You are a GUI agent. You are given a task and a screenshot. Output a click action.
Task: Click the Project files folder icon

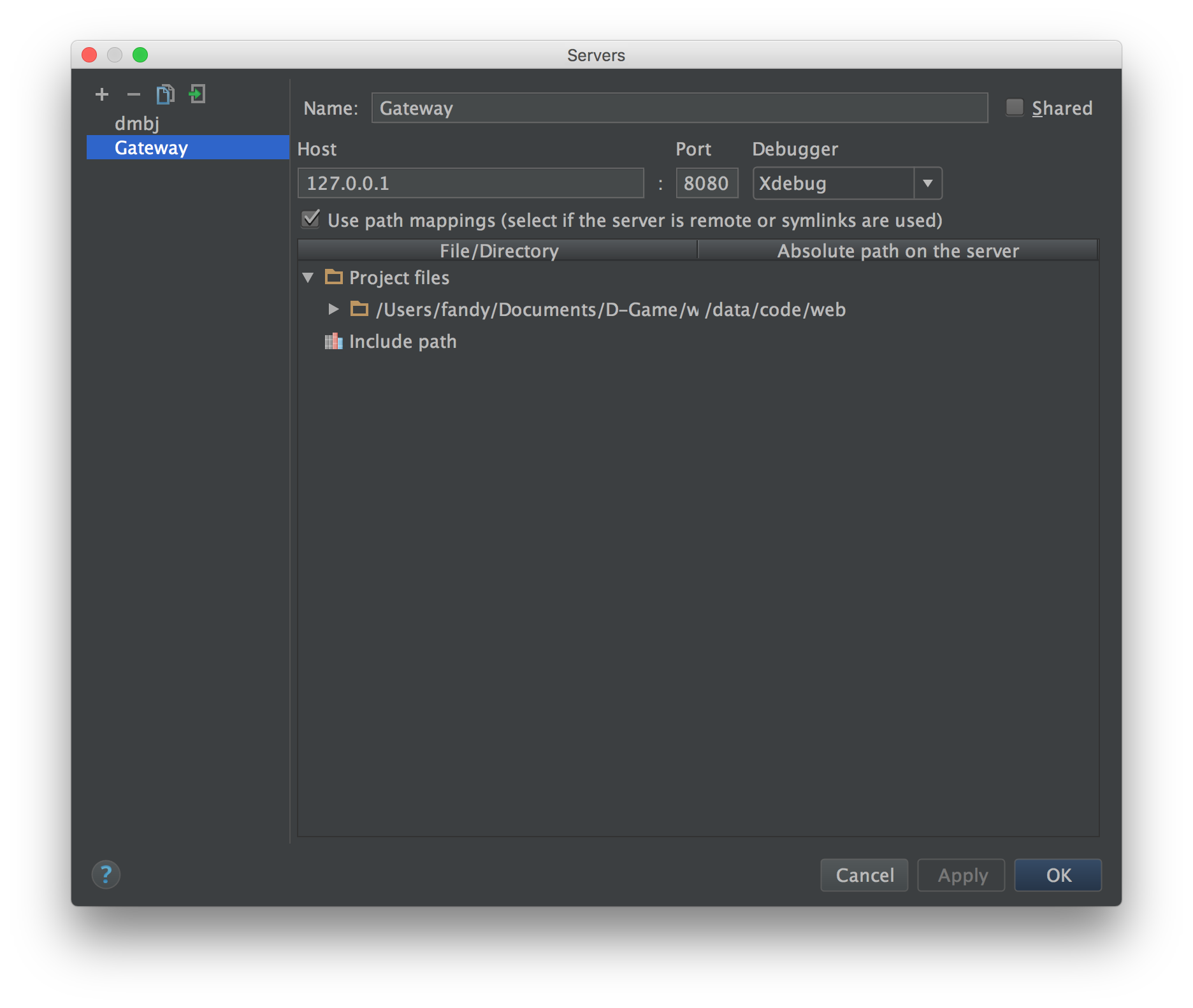pos(334,277)
